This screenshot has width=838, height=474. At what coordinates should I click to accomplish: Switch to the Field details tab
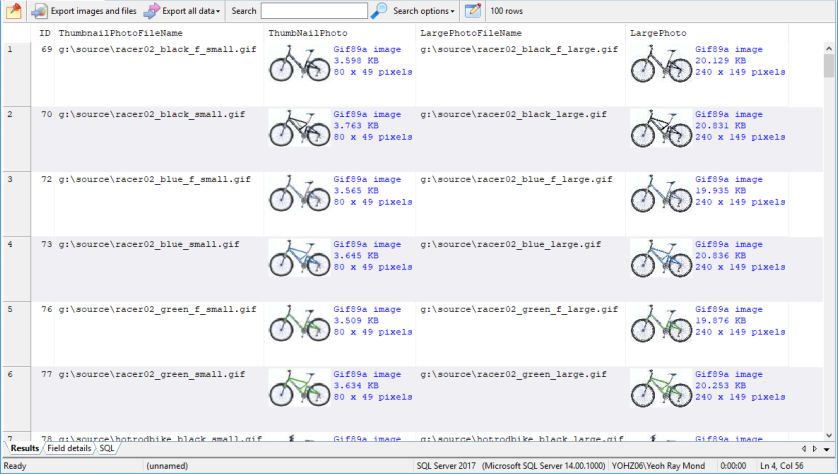[x=70, y=449]
